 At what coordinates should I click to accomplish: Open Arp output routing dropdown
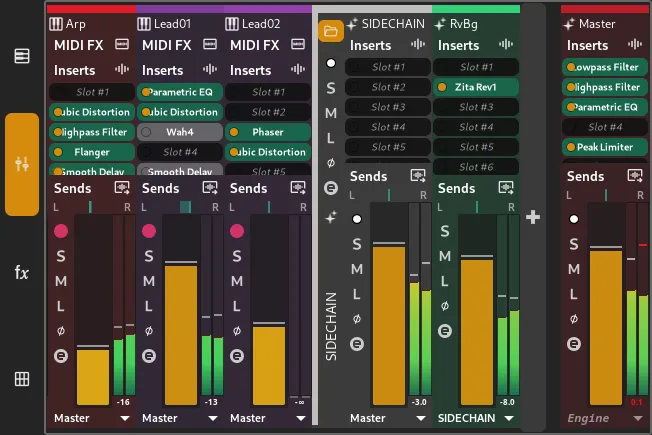point(92,418)
